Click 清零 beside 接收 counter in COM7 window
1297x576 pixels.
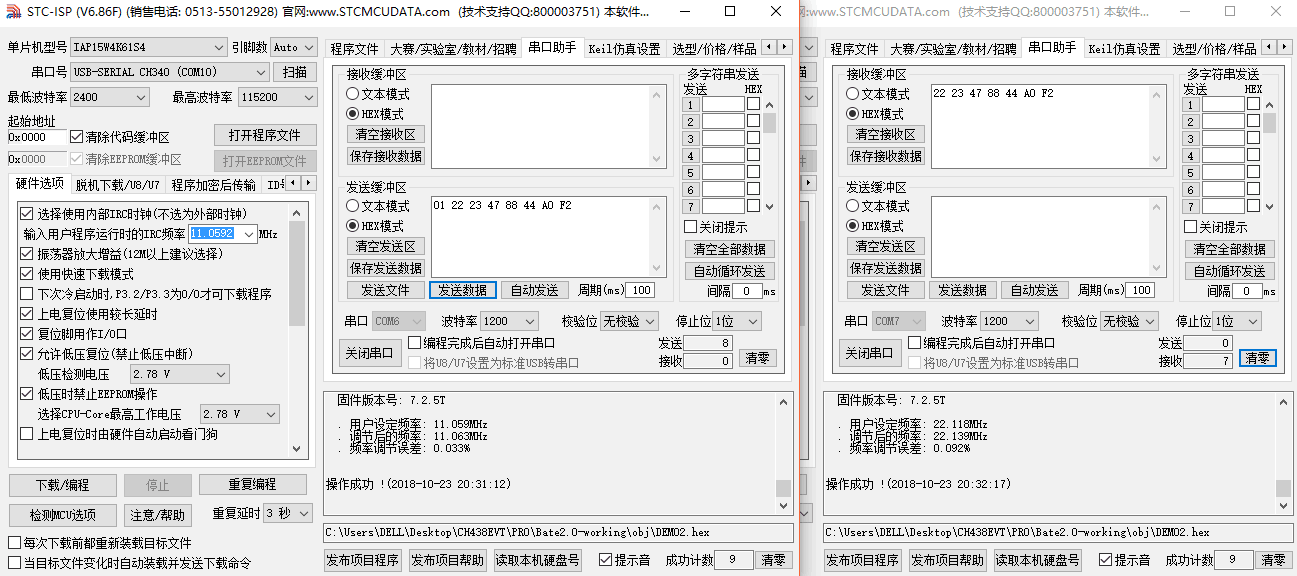(1258, 358)
